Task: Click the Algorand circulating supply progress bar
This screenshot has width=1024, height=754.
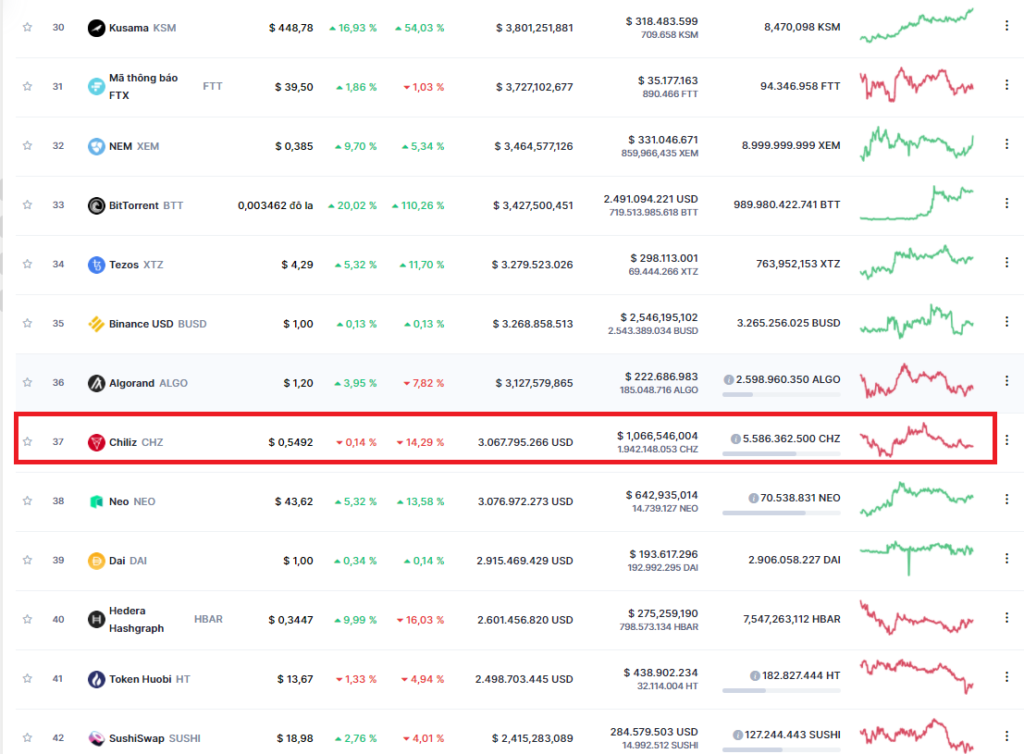Action: (781, 394)
